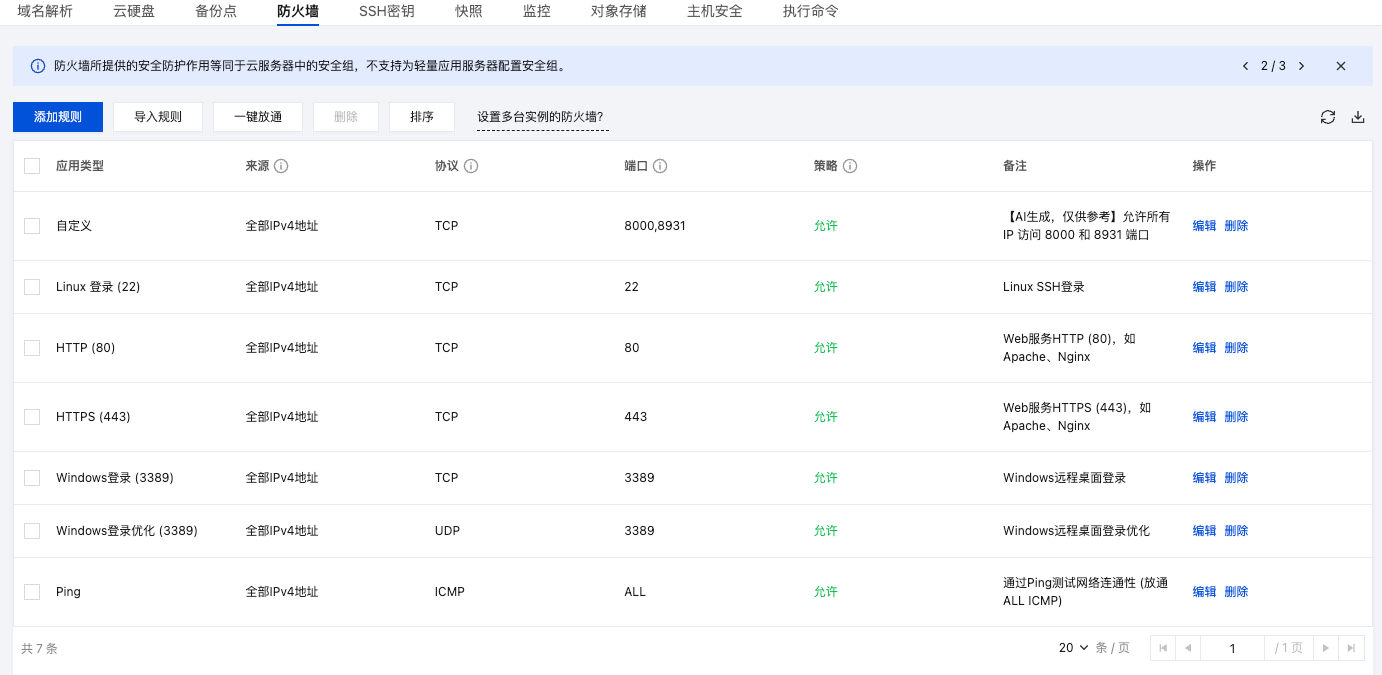
Task: Click the info icon beside 协议 header
Action: click(x=471, y=166)
